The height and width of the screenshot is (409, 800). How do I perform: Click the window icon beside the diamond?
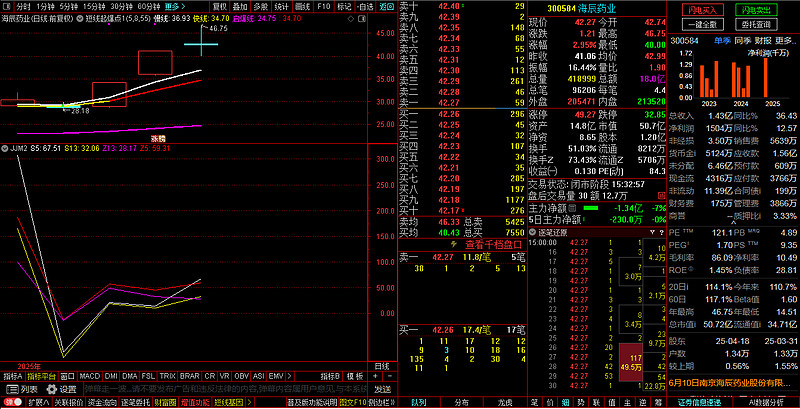(361, 18)
